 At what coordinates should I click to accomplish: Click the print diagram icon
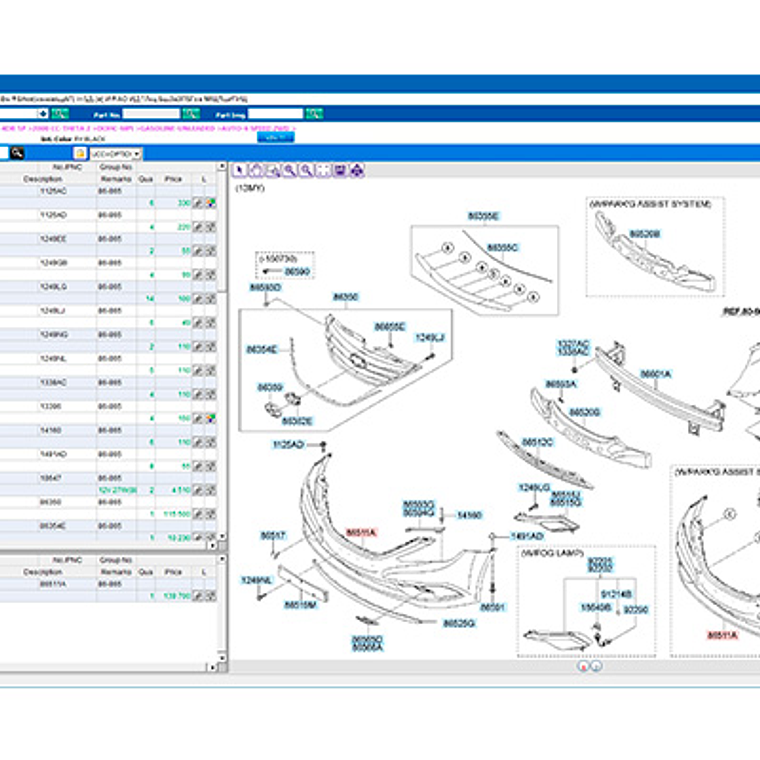click(357, 170)
